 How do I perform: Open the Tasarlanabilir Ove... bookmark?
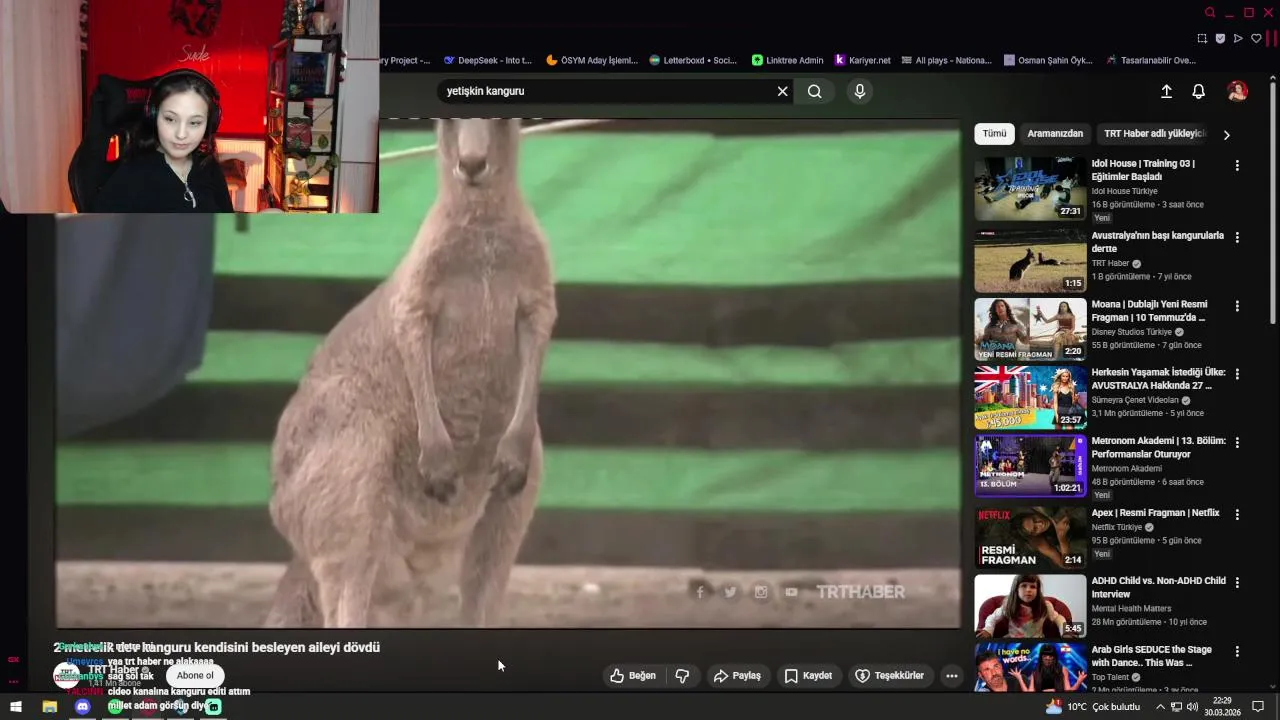(1151, 60)
